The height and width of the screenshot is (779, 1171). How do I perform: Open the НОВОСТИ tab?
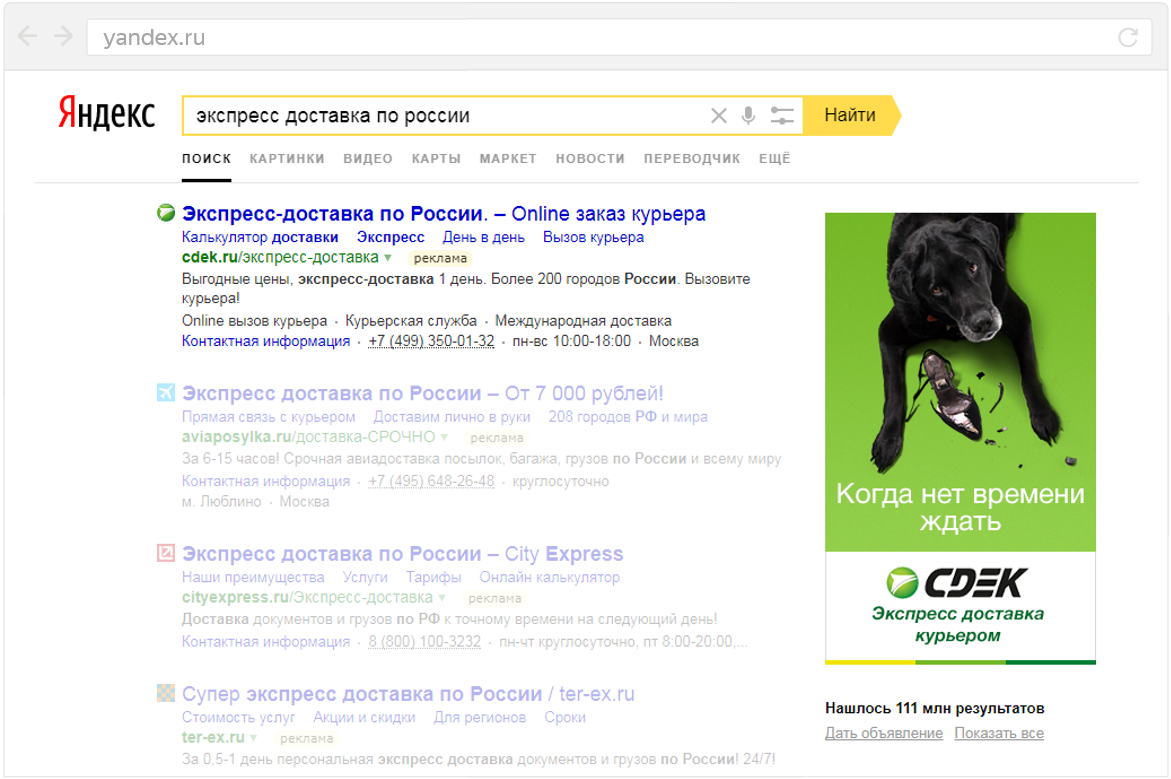(x=590, y=158)
